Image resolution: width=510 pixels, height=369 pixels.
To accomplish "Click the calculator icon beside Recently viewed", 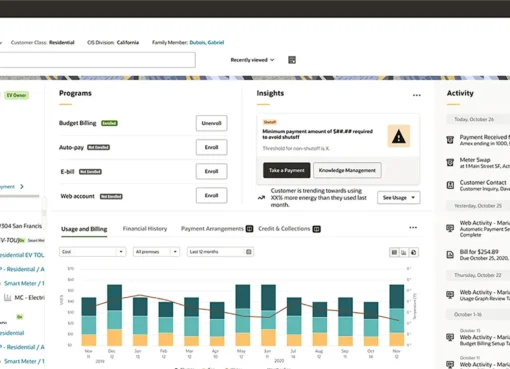I will point(292,60).
